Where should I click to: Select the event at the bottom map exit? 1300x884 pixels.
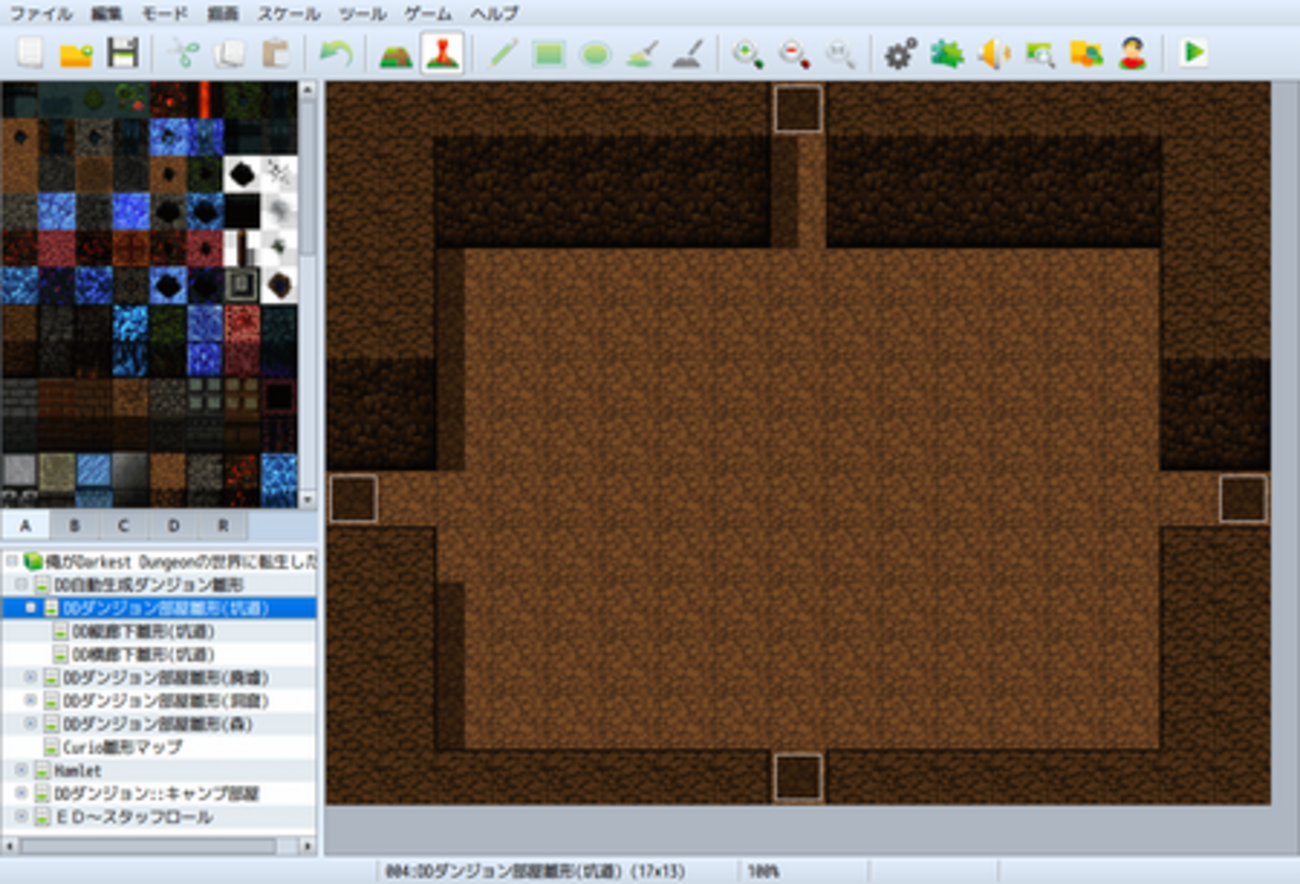798,778
